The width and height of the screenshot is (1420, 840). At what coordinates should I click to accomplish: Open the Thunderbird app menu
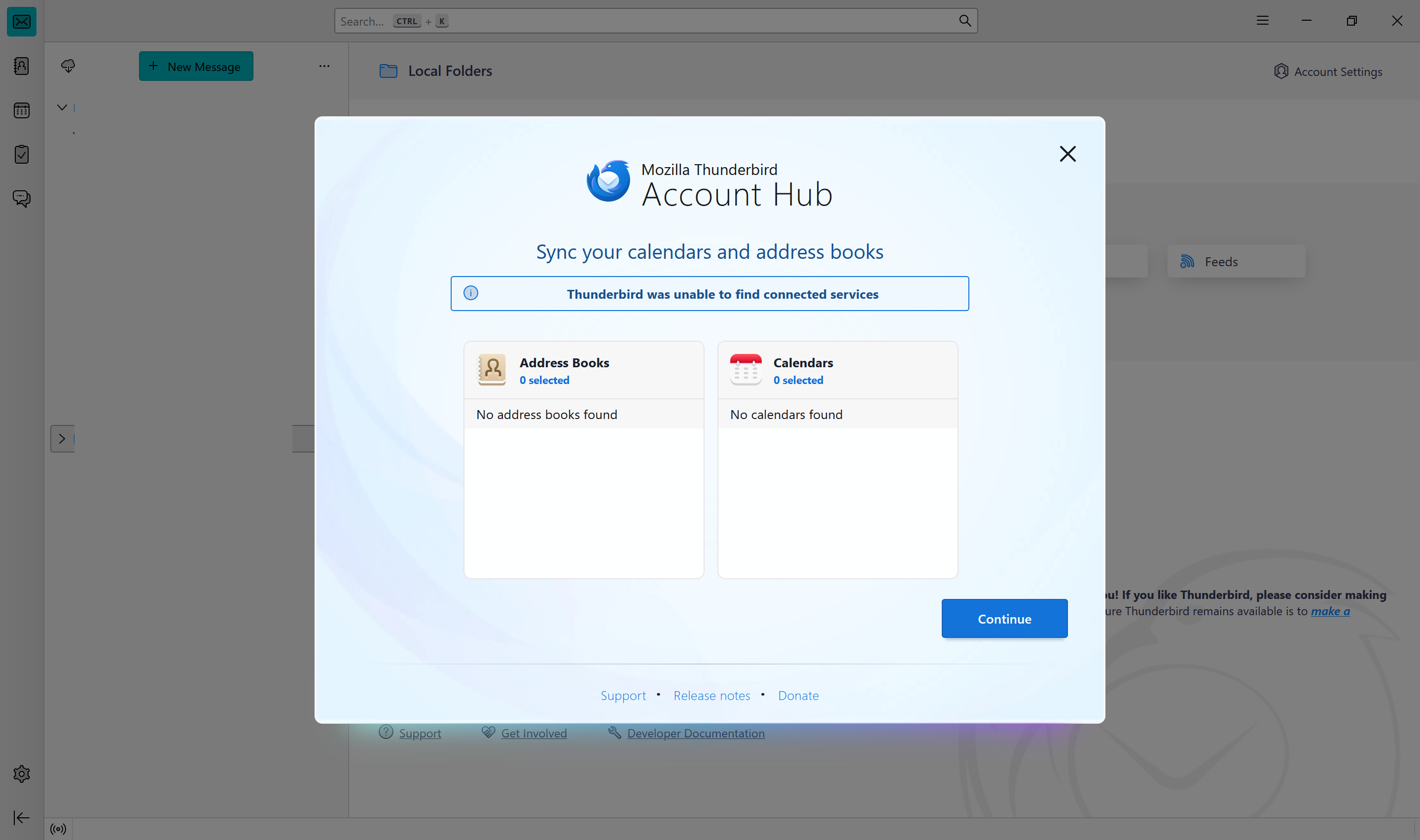click(1262, 21)
